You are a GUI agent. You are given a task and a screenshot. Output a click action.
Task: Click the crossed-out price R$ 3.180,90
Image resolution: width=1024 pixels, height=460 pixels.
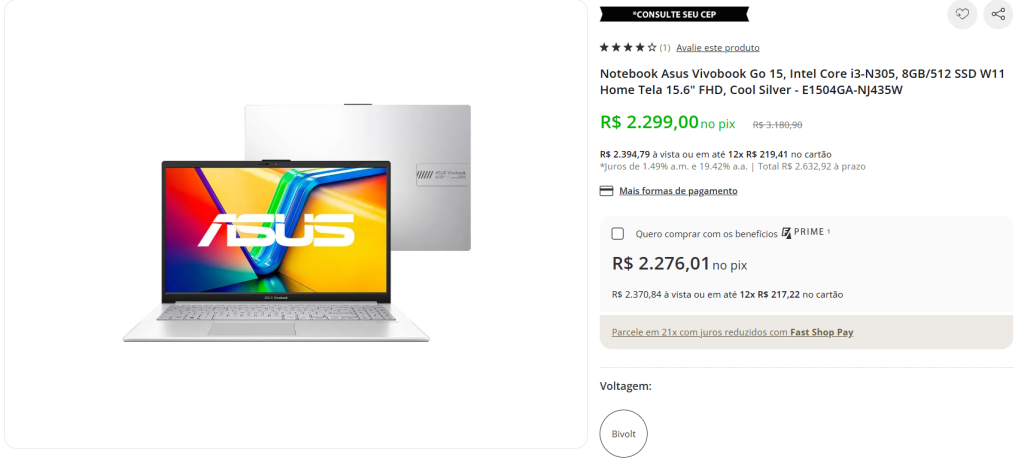click(x=777, y=124)
